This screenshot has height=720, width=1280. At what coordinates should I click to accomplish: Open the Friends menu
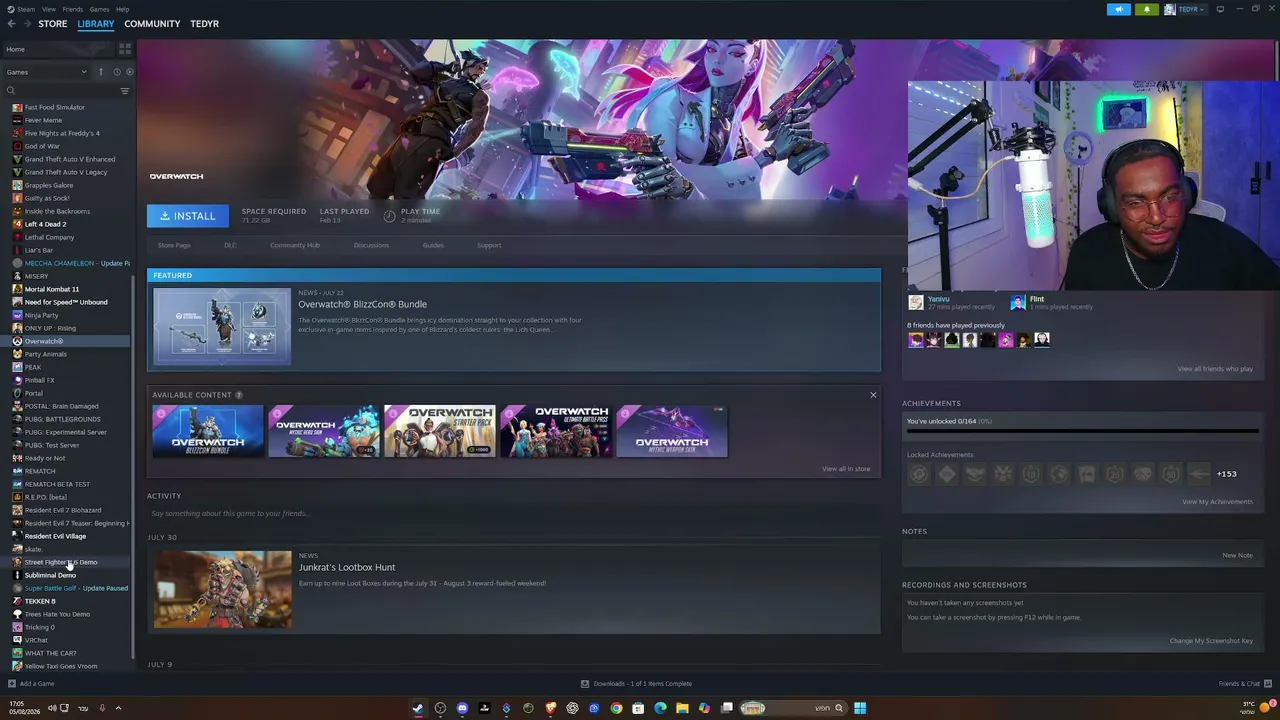tap(73, 9)
